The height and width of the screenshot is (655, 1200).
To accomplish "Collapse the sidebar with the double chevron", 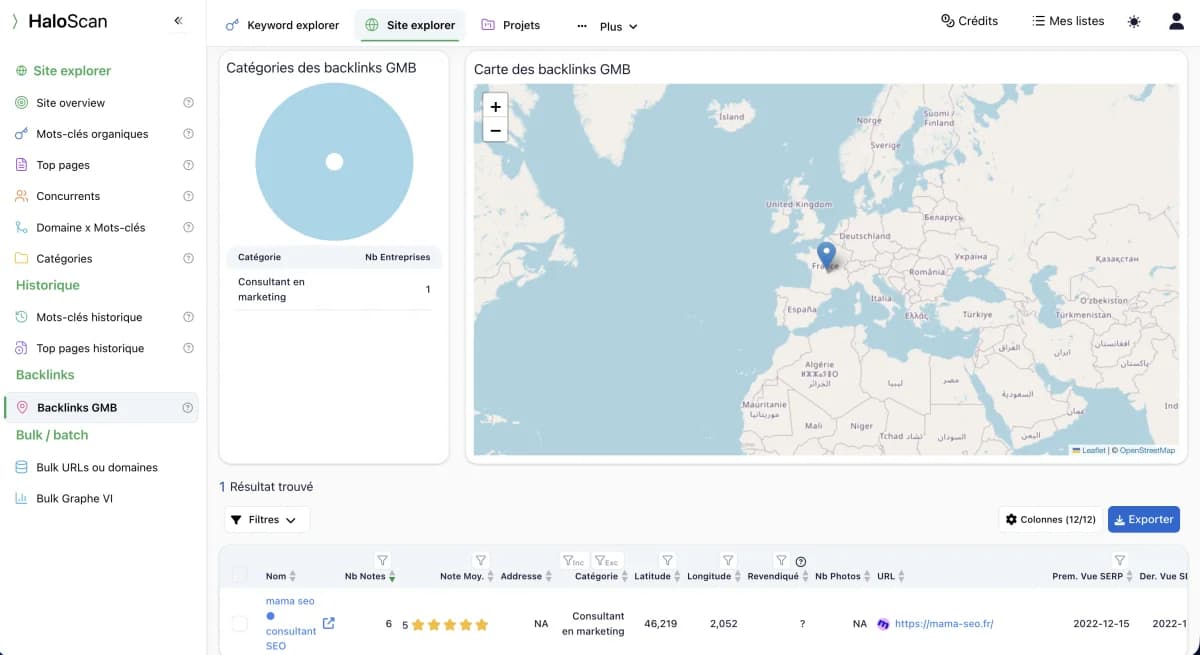I will point(178,20).
